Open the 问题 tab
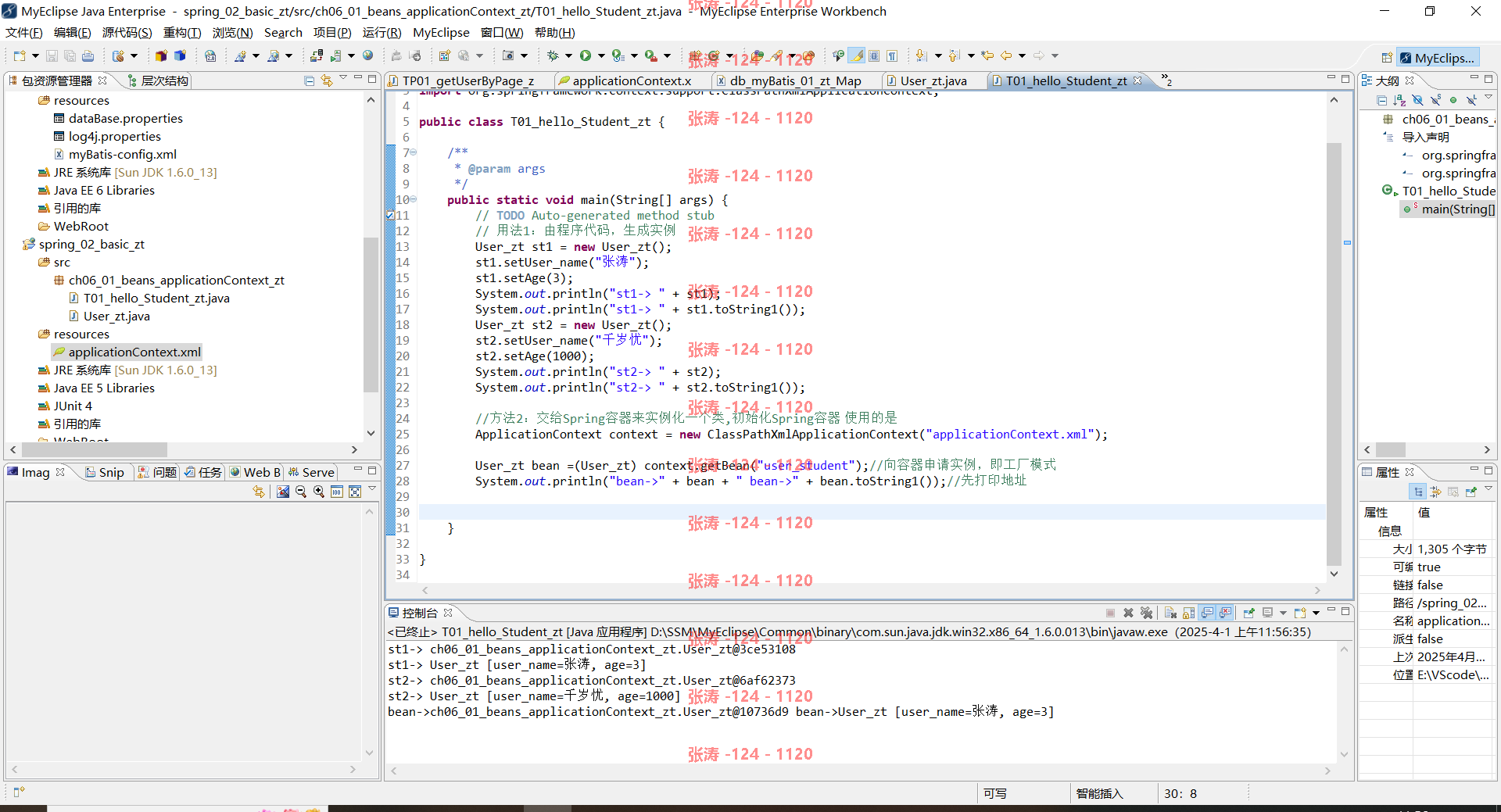Image resolution: width=1501 pixels, height=812 pixels. 157,472
